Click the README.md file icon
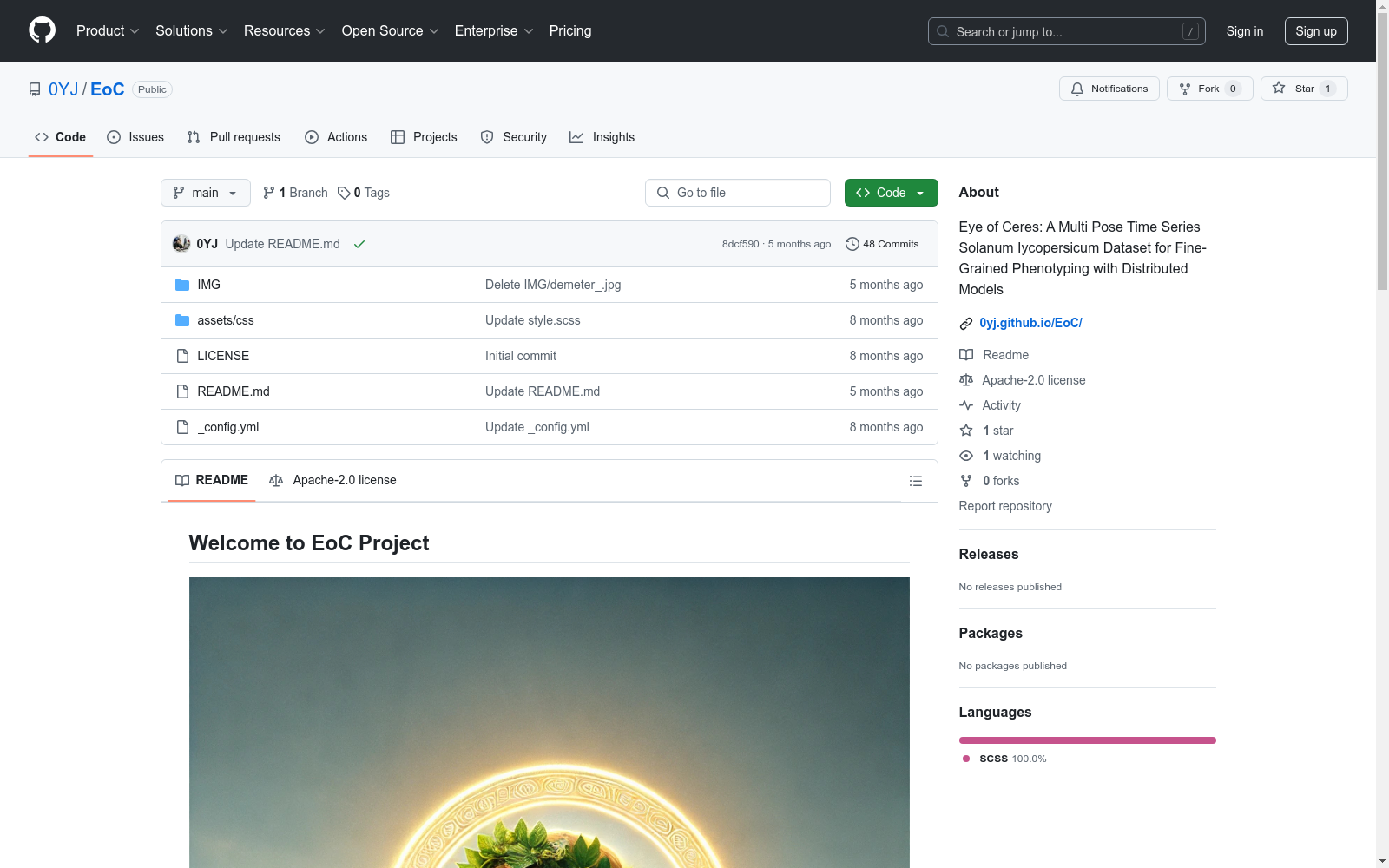This screenshot has height=868, width=1389. tap(182, 391)
